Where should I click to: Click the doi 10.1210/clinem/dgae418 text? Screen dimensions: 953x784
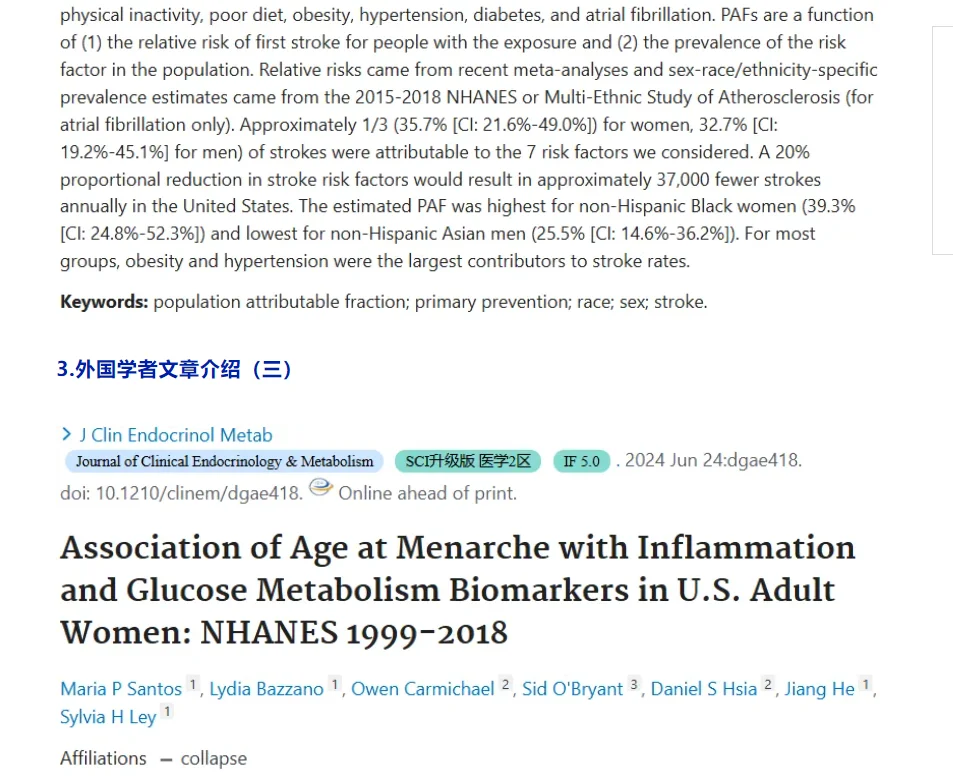pyautogui.click(x=181, y=493)
